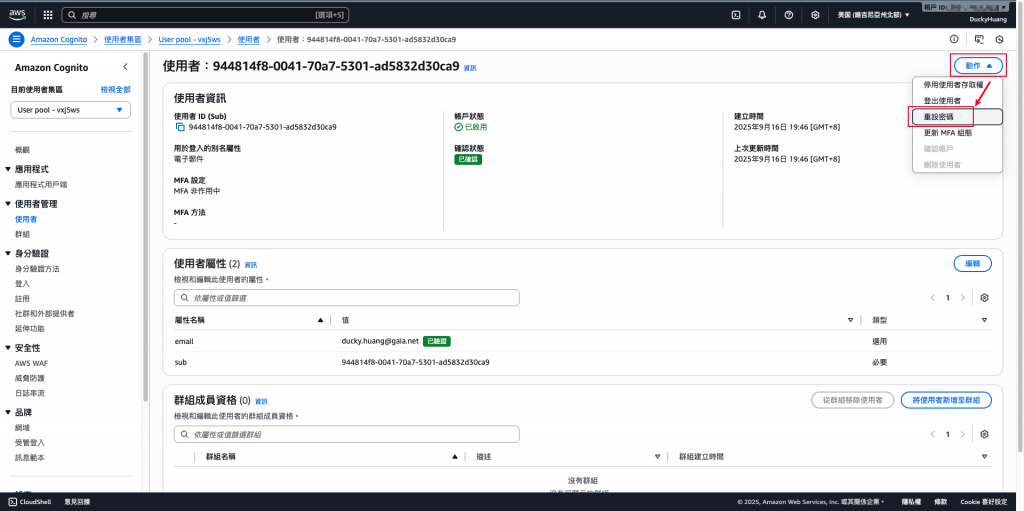This screenshot has height=511, width=1024.
Task: Open Amazon Cognito breadcrumb link
Action: tap(59, 39)
